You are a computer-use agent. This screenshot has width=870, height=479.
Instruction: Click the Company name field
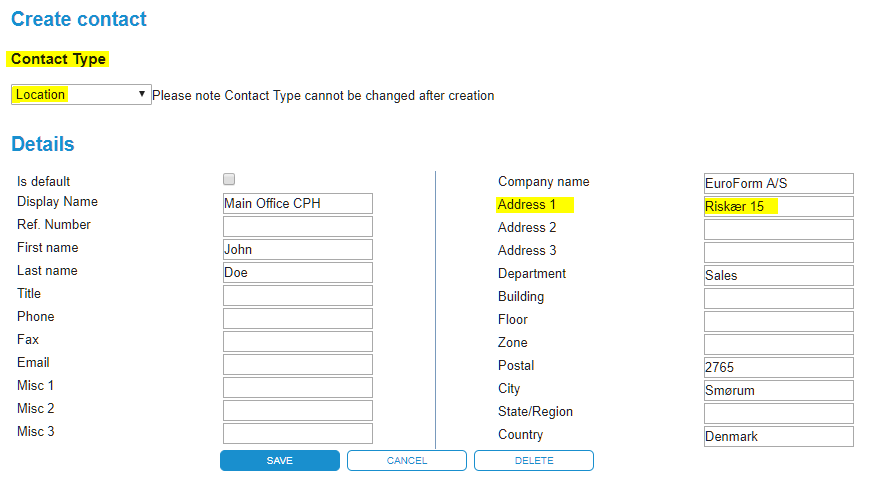tap(778, 184)
